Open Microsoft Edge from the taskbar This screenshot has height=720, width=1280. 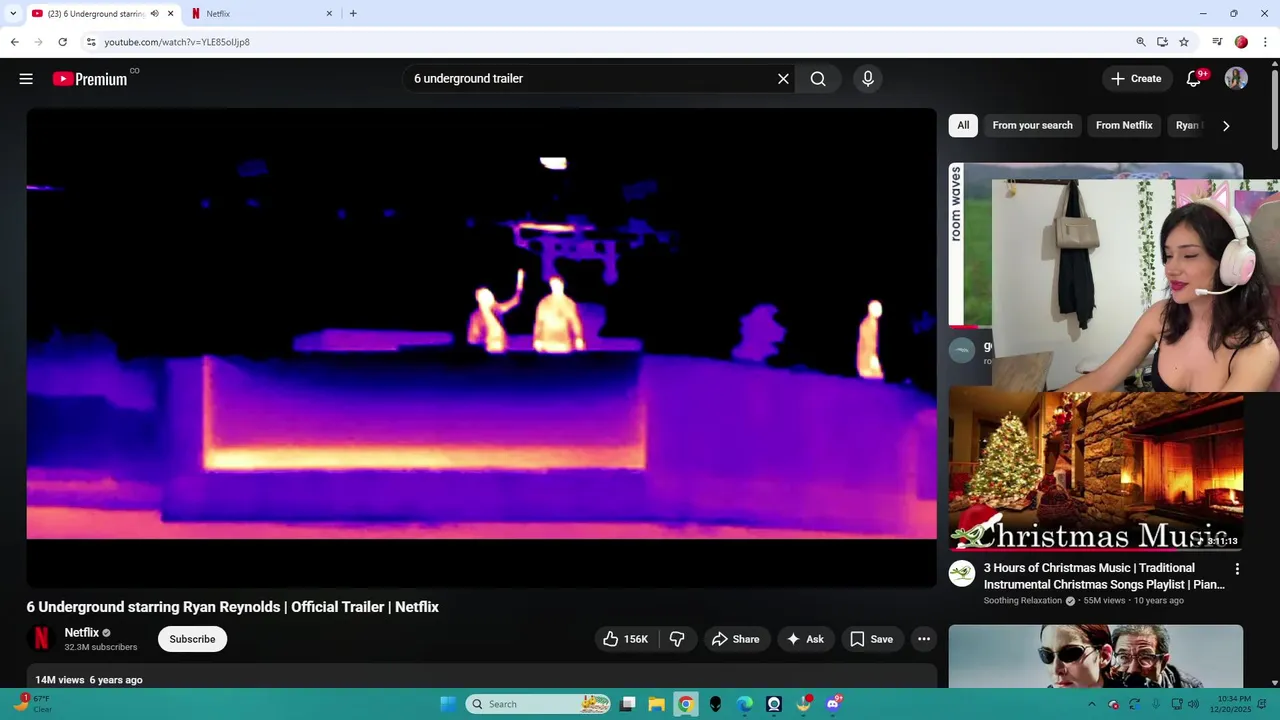[x=745, y=704]
